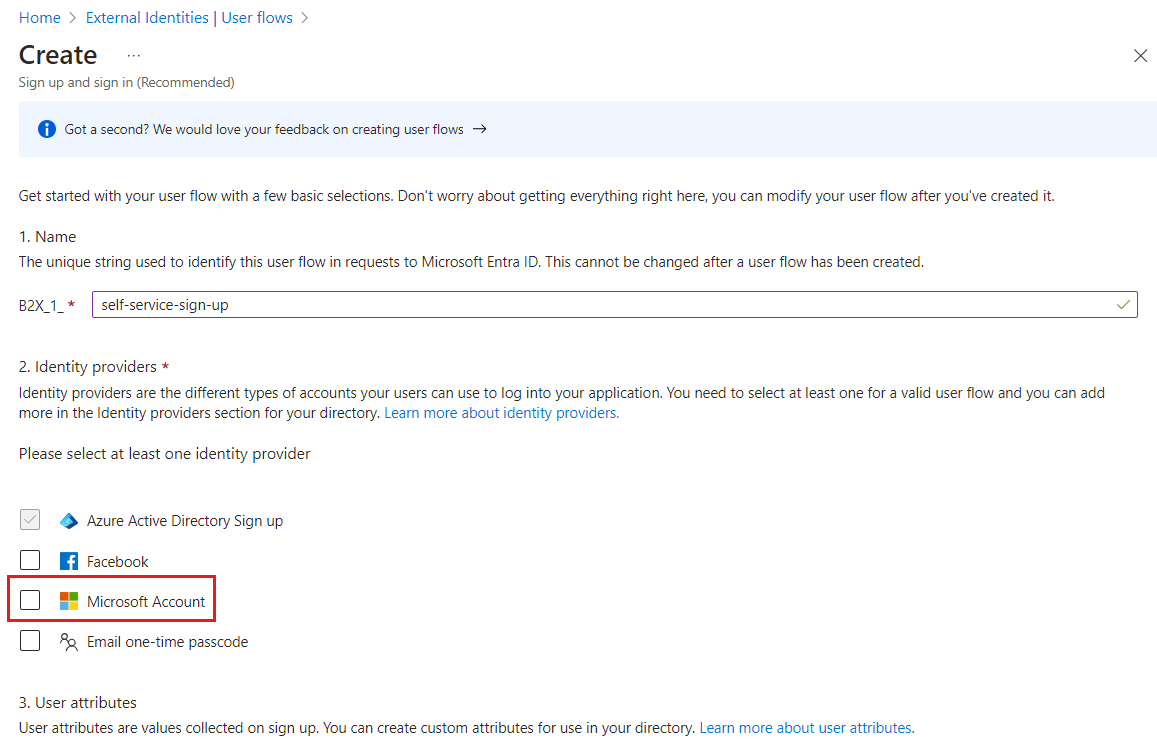
Task: Open the ellipsis menu beside Create
Action: pos(133,57)
